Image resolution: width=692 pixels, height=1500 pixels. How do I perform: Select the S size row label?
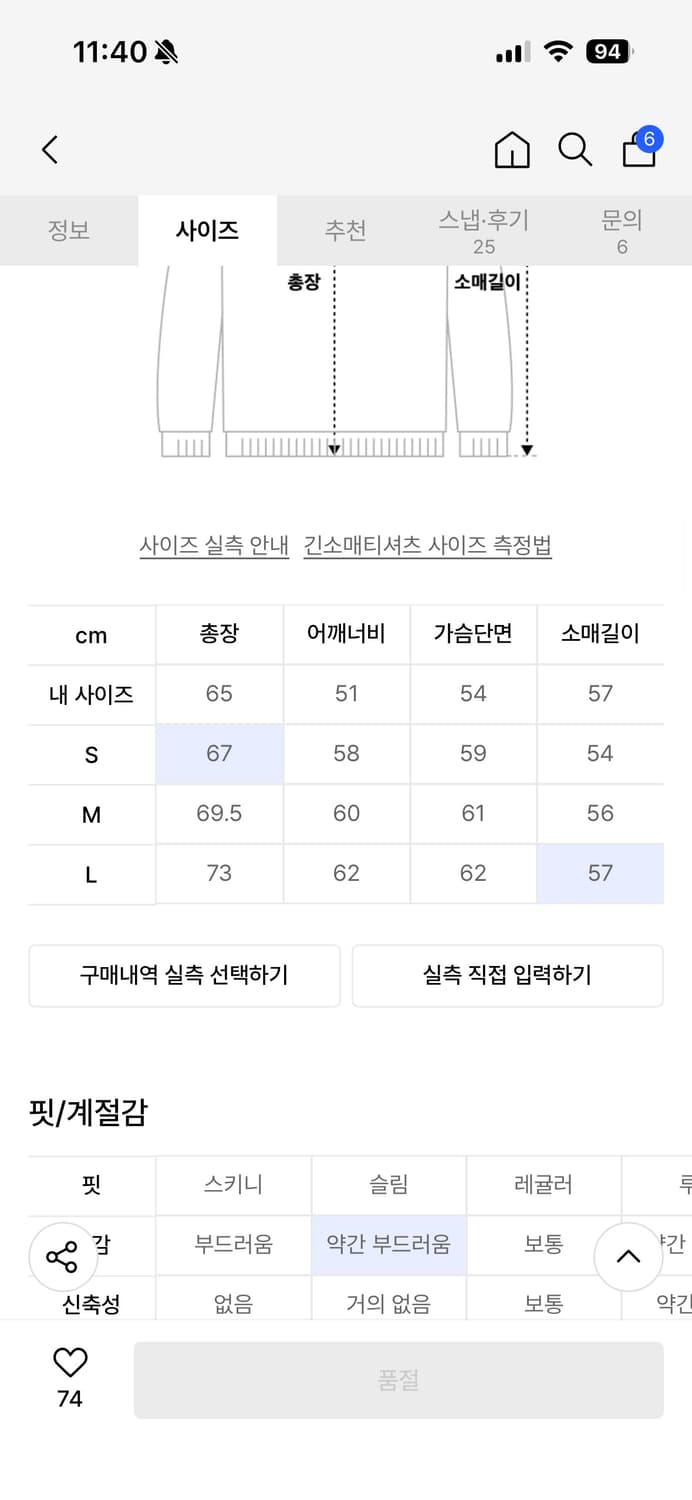(91, 755)
